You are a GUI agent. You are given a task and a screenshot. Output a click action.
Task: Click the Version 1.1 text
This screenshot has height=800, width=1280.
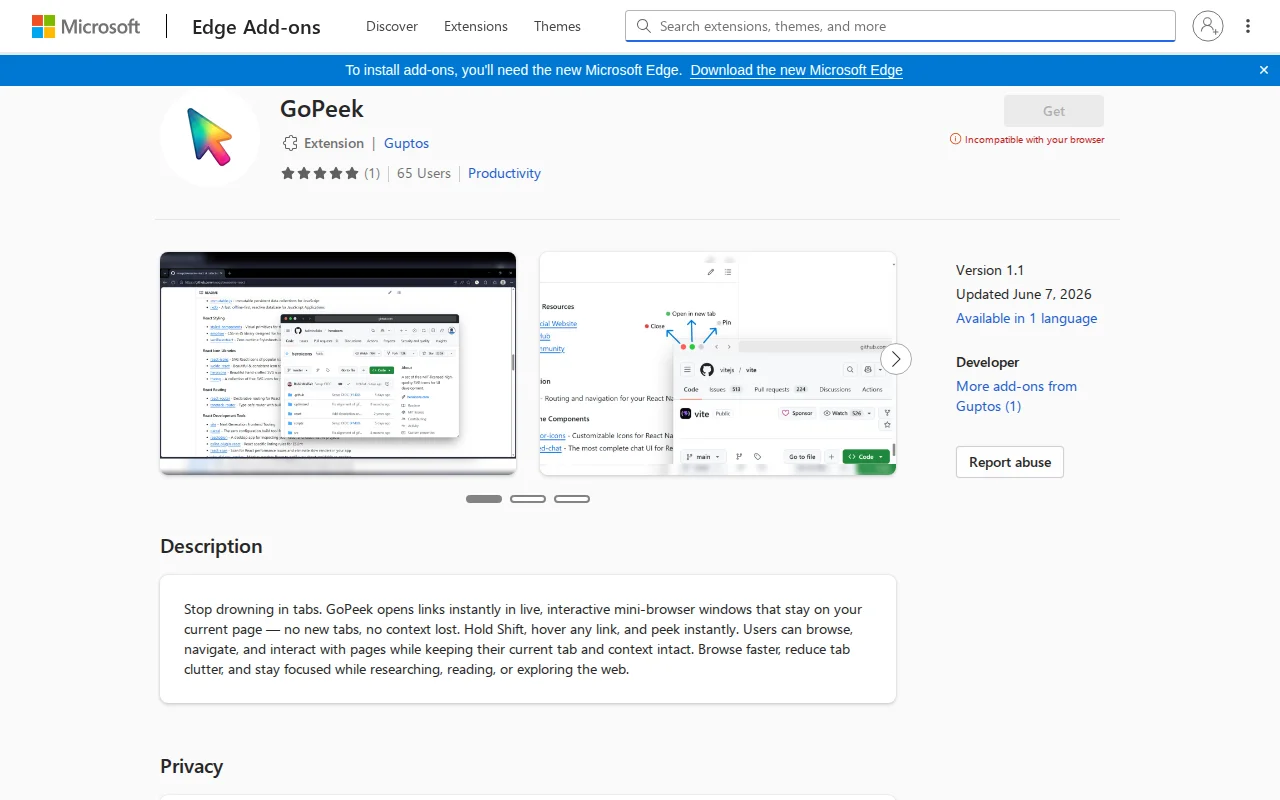coord(990,270)
